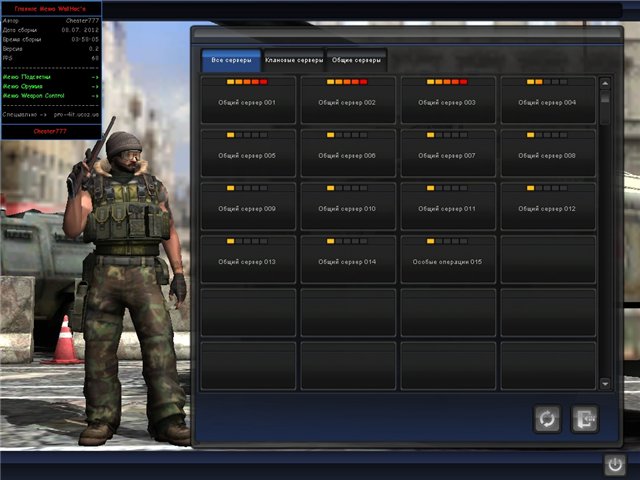The height and width of the screenshot is (480, 640).
Task: Select Особые операции 015 server
Action: 448,259
